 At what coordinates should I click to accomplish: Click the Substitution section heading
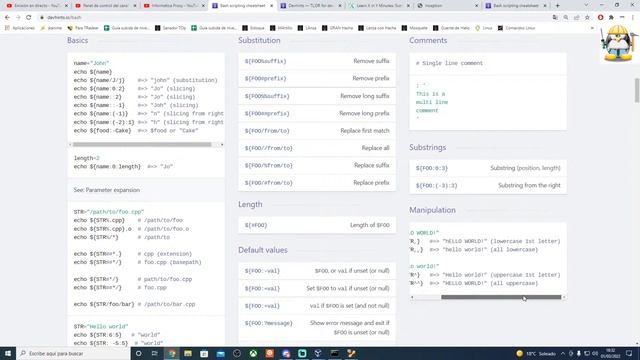[259, 40]
